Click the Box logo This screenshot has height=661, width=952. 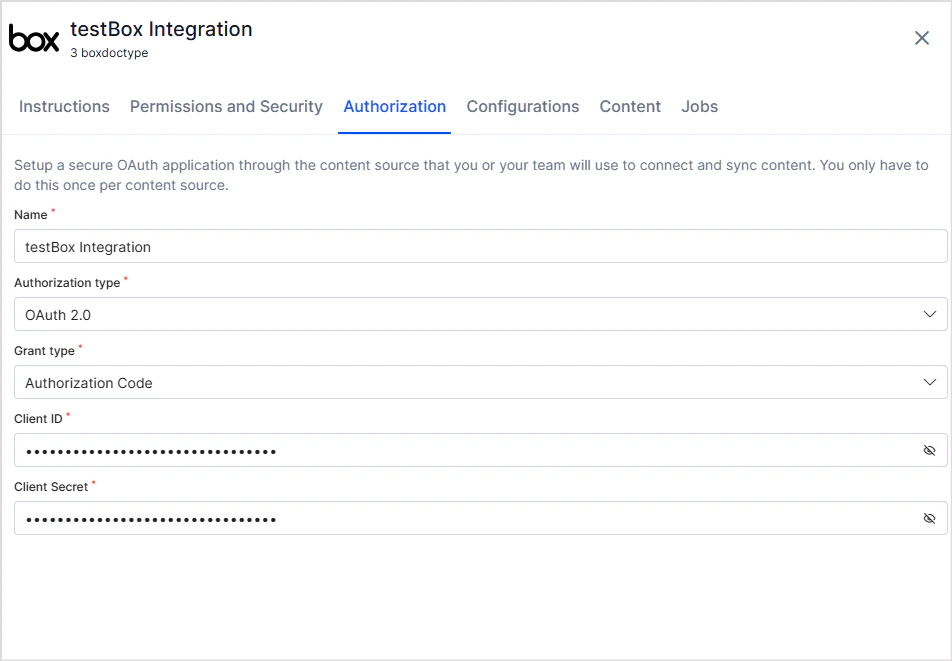(x=34, y=38)
